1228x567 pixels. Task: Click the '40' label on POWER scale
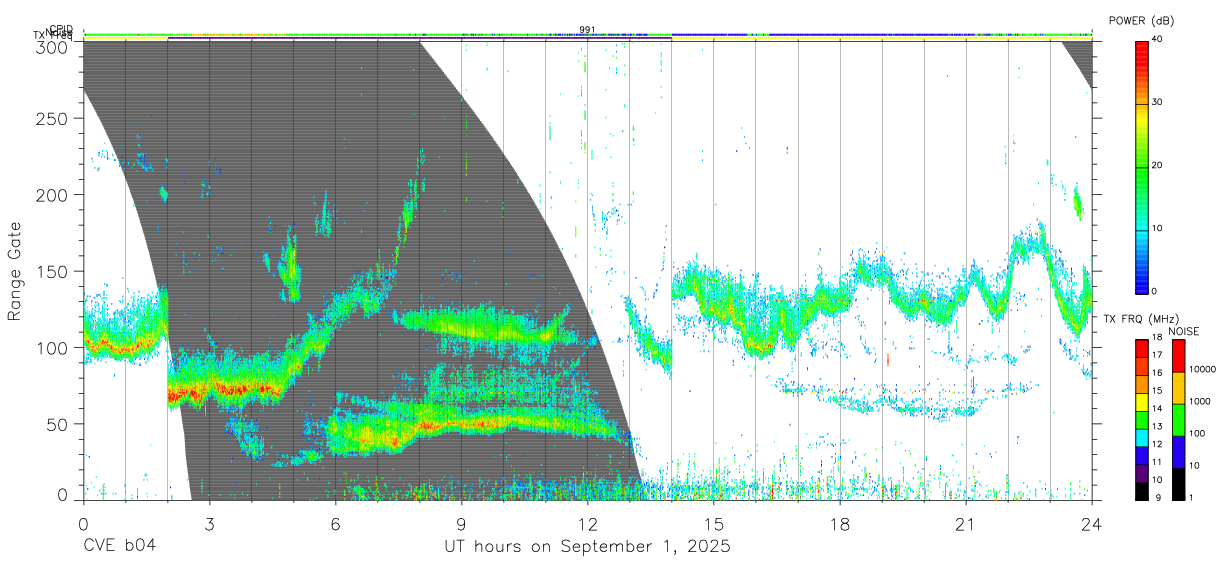tap(1157, 40)
